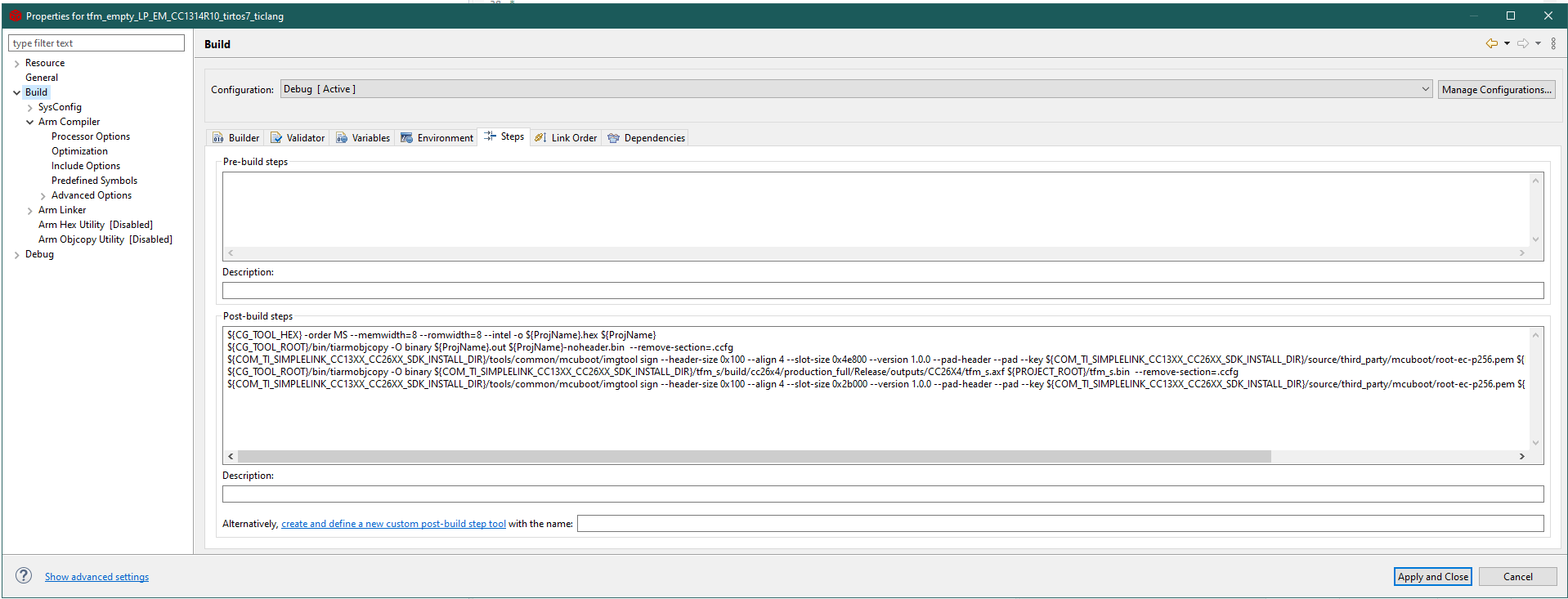Click the Pre-build Description field
Viewport: 1568px width, 599px height.
[883, 290]
